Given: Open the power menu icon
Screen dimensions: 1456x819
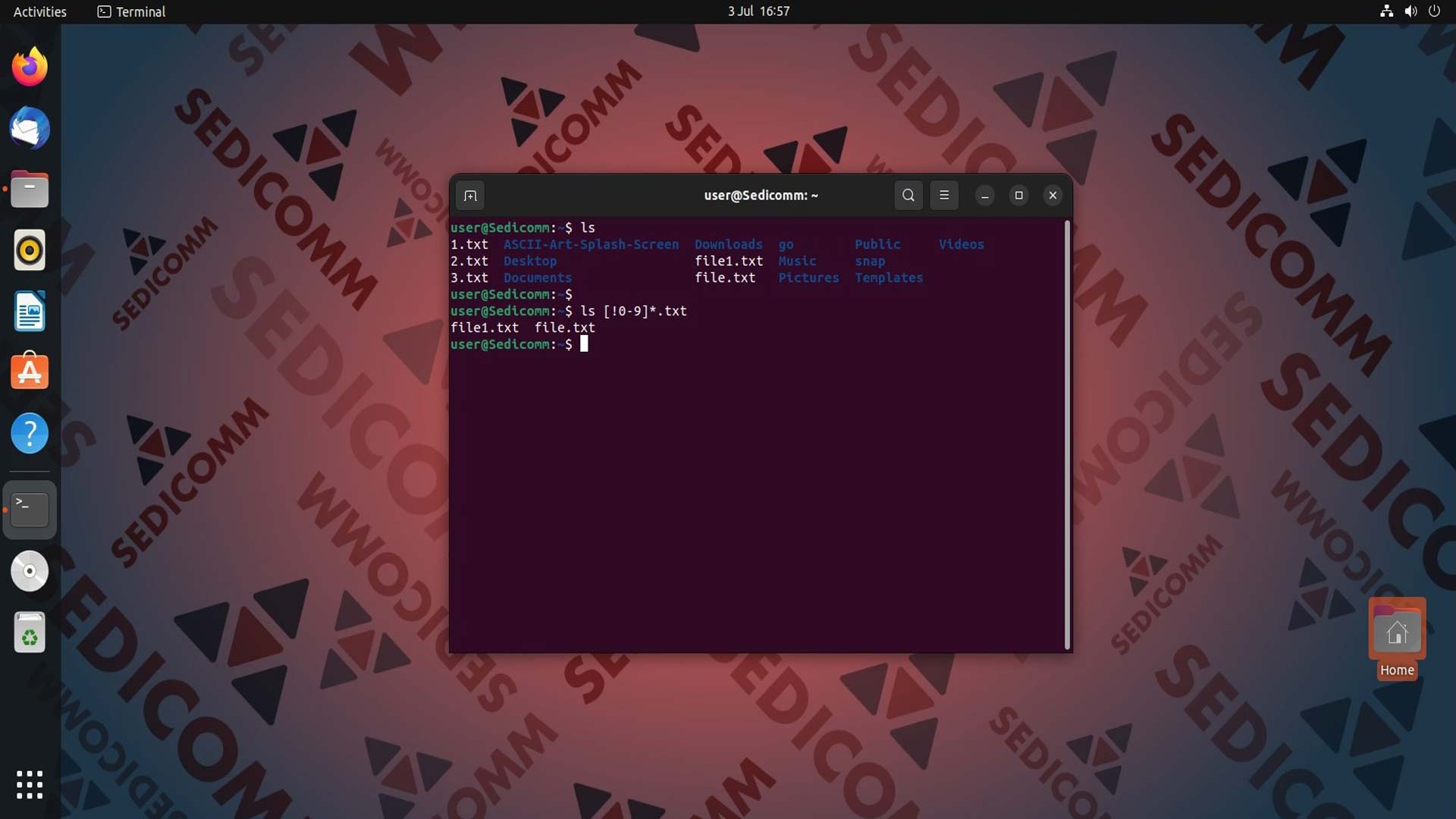Looking at the screenshot, I should click(1434, 11).
